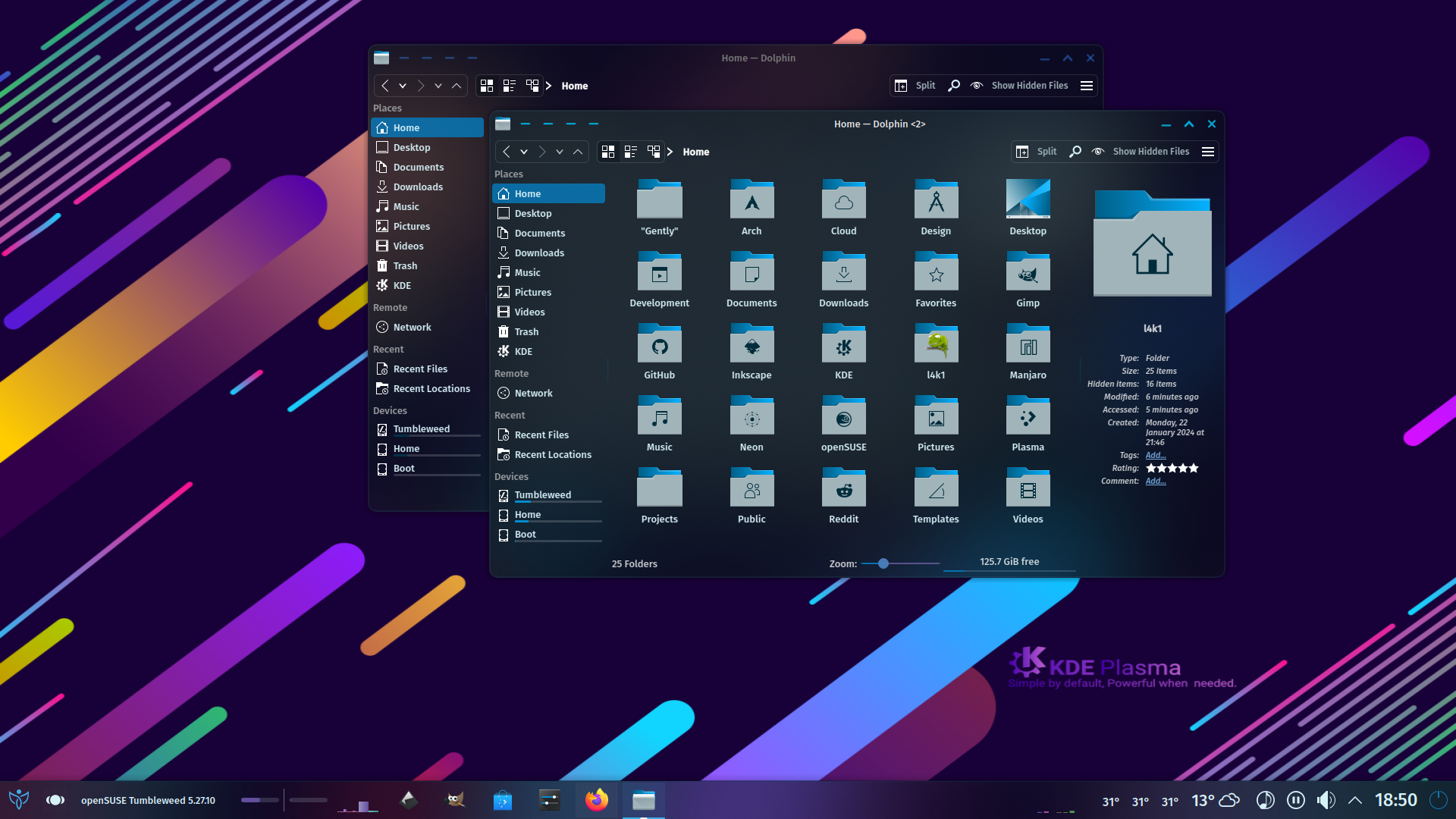1456x819 pixels.
Task: Select Network in Dolphin <2> sidebar
Action: [548, 393]
